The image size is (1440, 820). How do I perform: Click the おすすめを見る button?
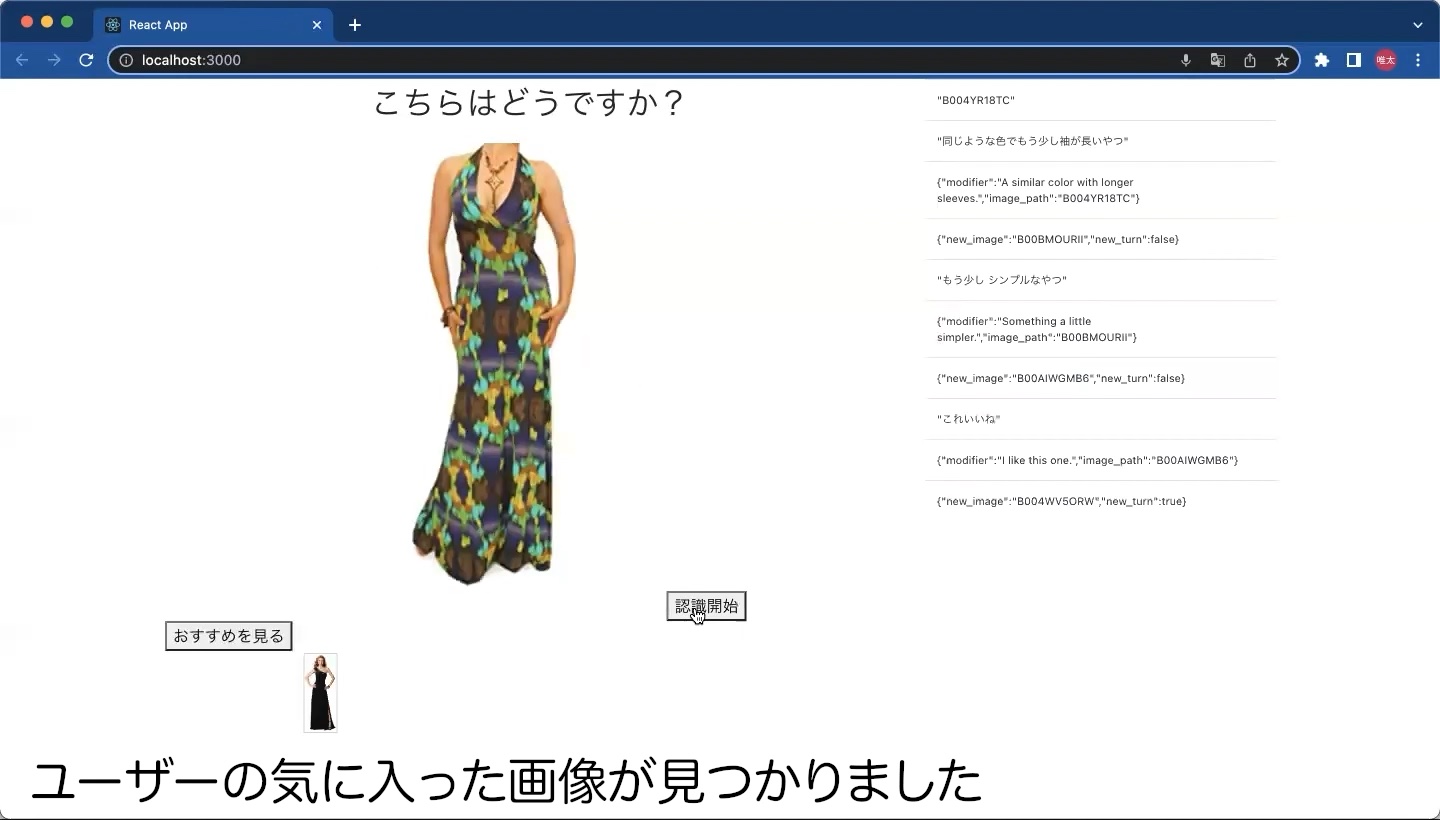228,636
